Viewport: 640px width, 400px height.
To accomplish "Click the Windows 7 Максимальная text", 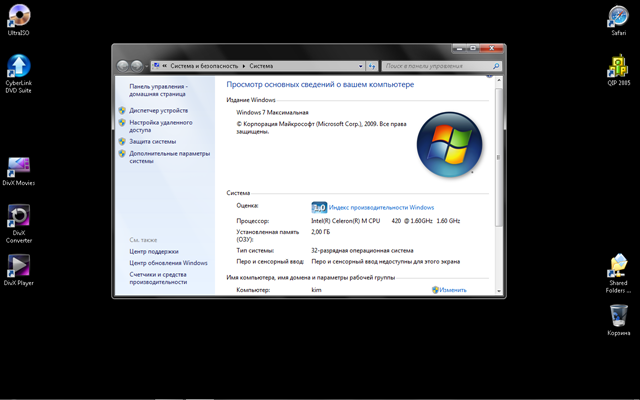I will tap(272, 112).
